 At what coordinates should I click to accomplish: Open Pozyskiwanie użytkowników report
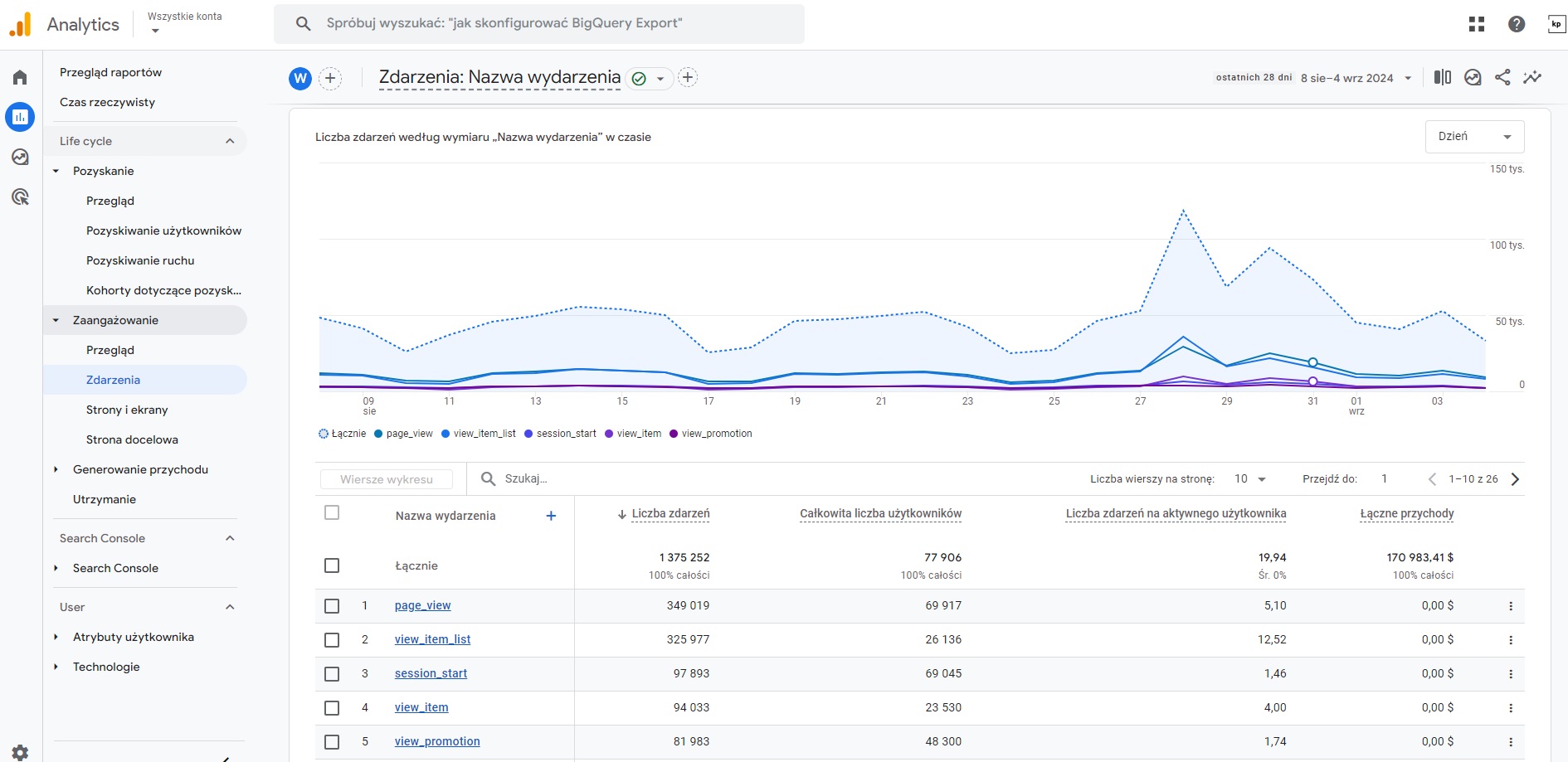163,231
